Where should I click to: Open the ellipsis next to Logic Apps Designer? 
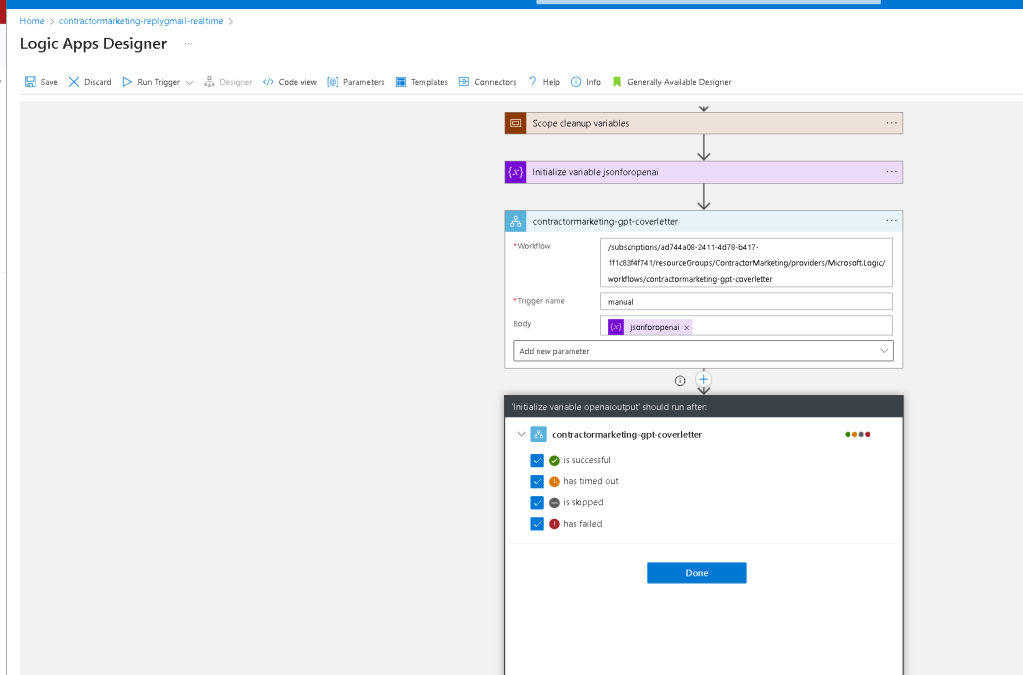point(189,44)
